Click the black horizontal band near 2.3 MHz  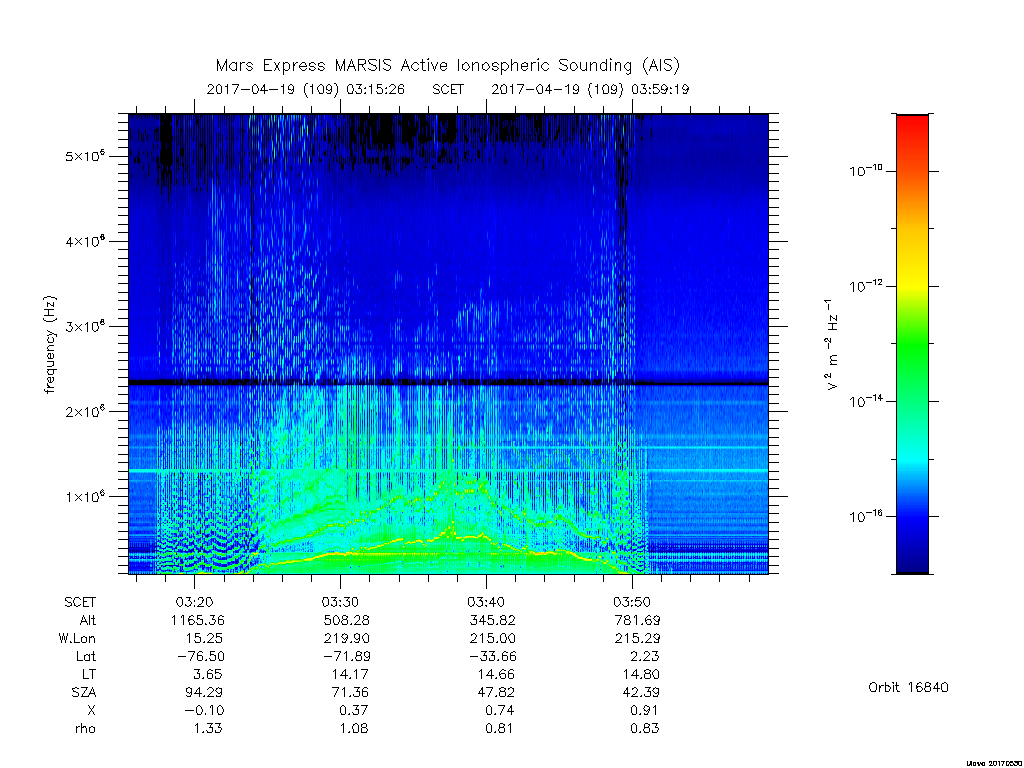click(x=448, y=383)
